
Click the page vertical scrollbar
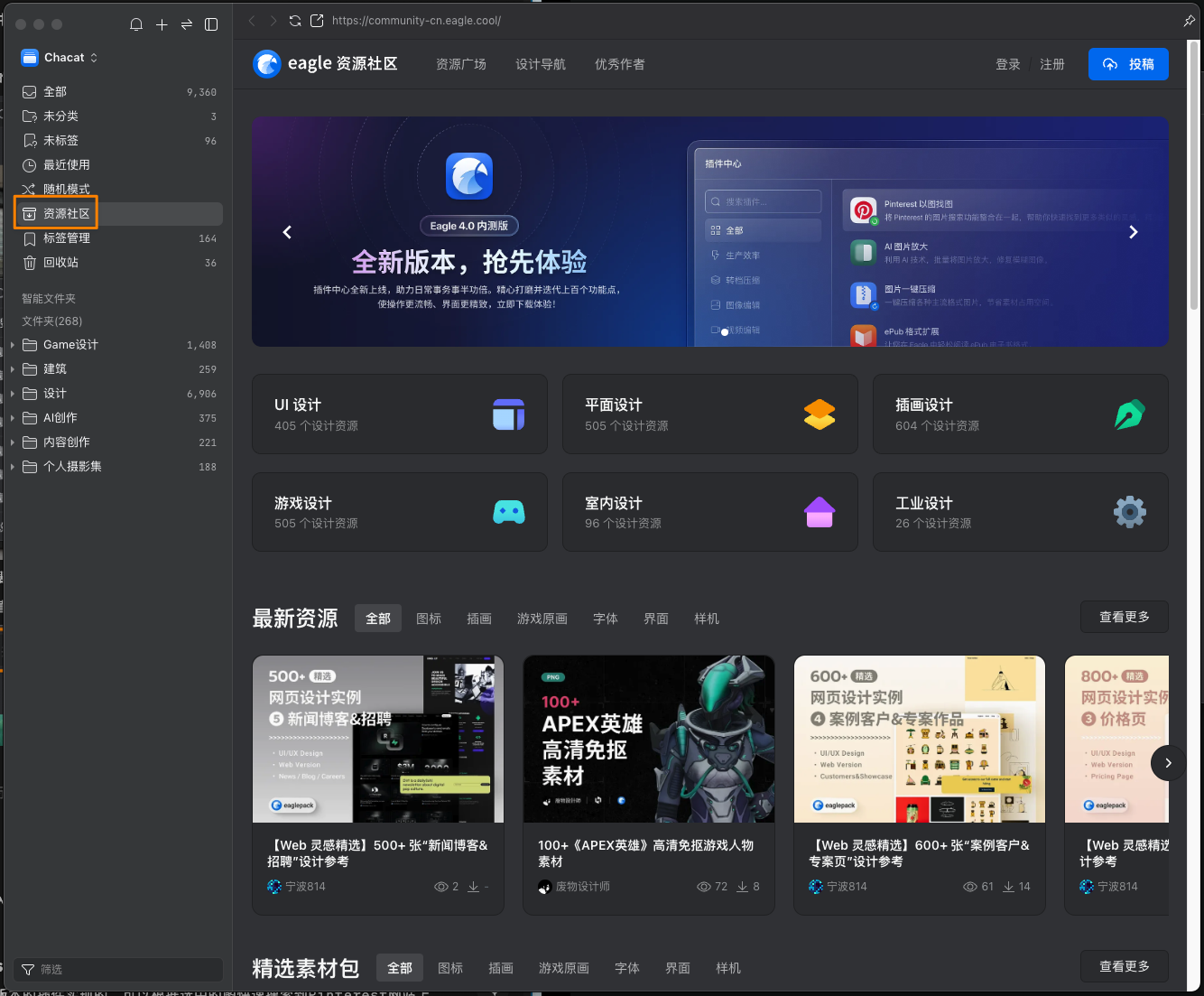click(x=1194, y=176)
